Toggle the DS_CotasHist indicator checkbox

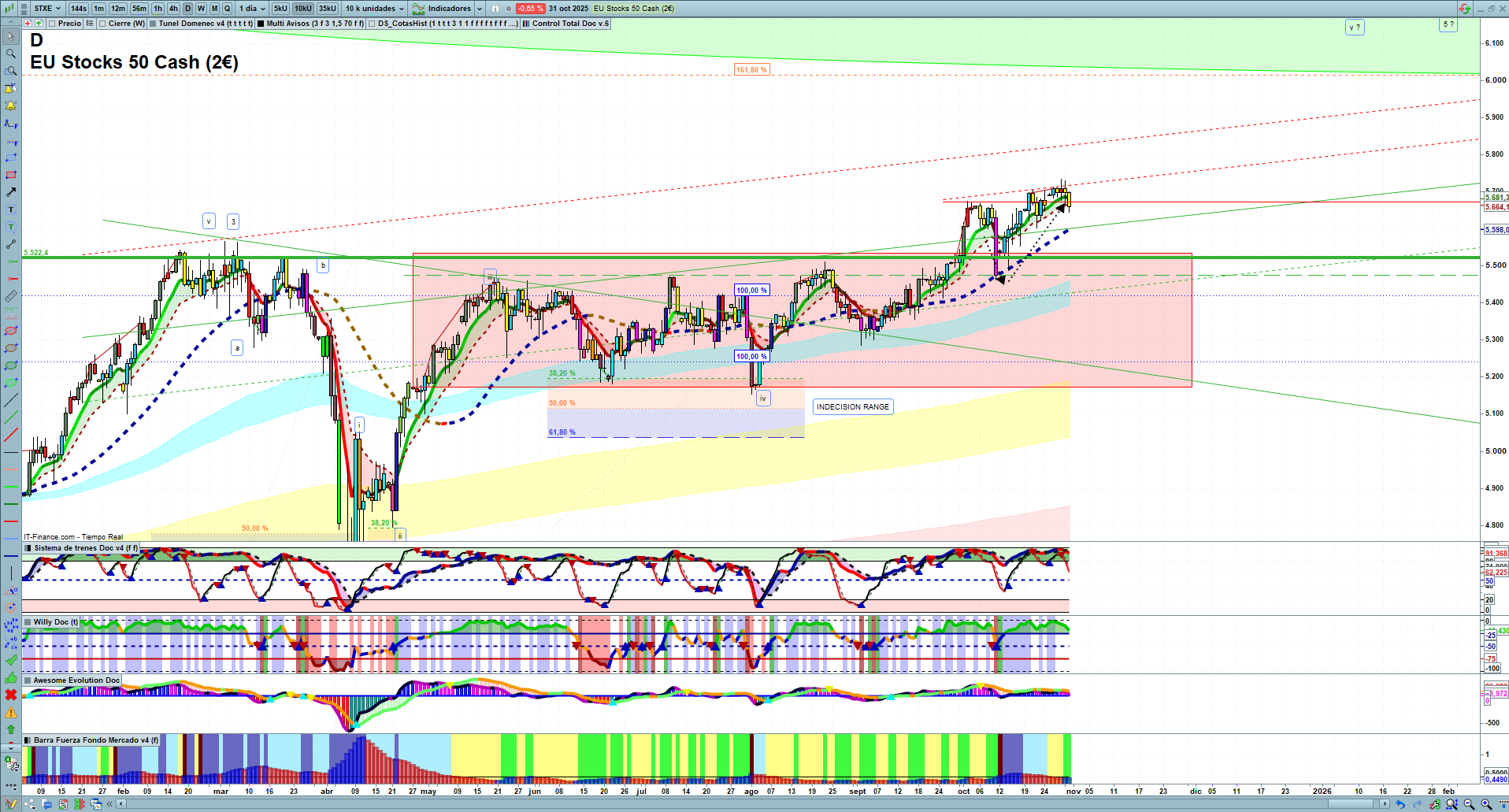point(372,24)
